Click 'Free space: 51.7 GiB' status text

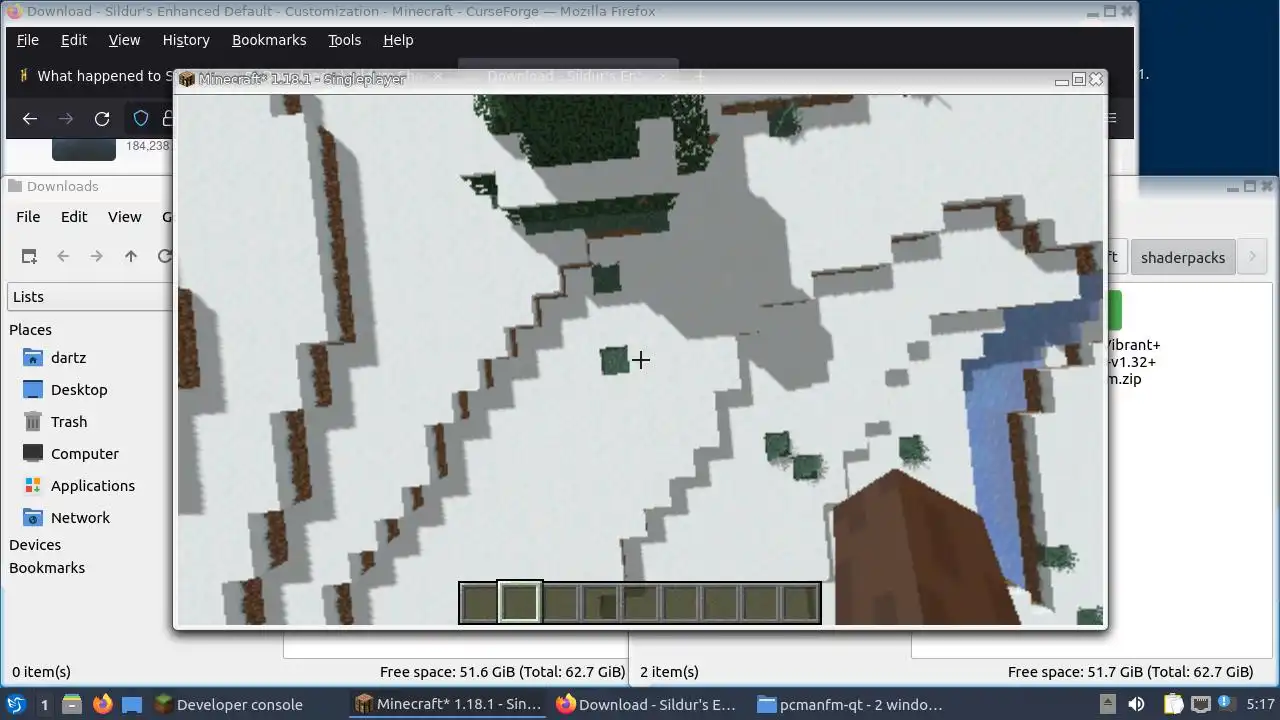1131,672
